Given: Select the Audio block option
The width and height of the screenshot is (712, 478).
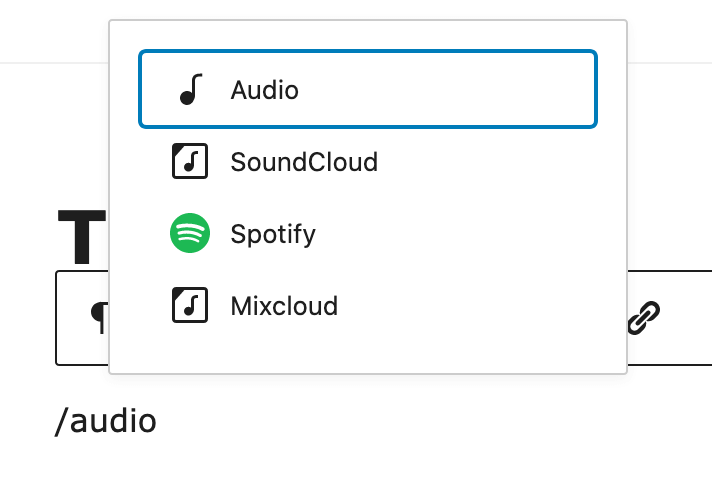Looking at the screenshot, I should [x=368, y=89].
